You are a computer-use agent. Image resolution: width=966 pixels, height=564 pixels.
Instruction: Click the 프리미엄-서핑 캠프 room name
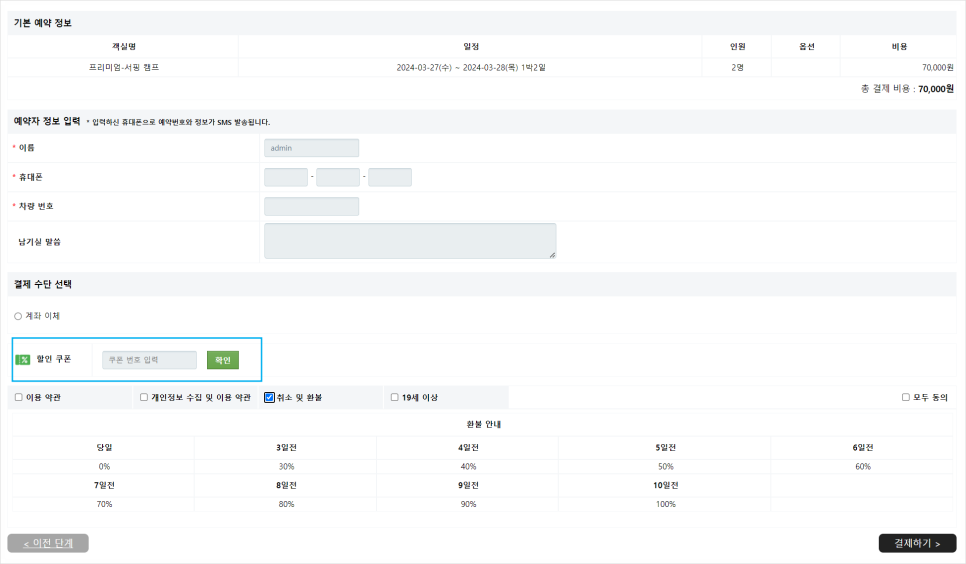click(x=124, y=67)
